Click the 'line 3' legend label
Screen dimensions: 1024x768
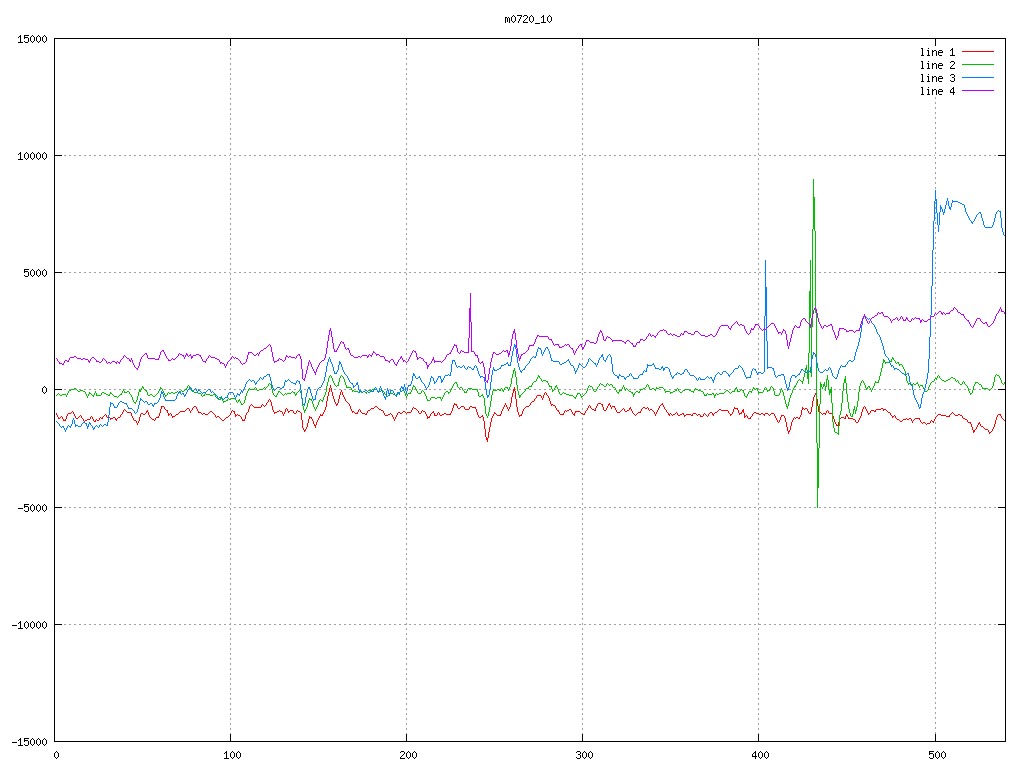pyautogui.click(x=937, y=78)
